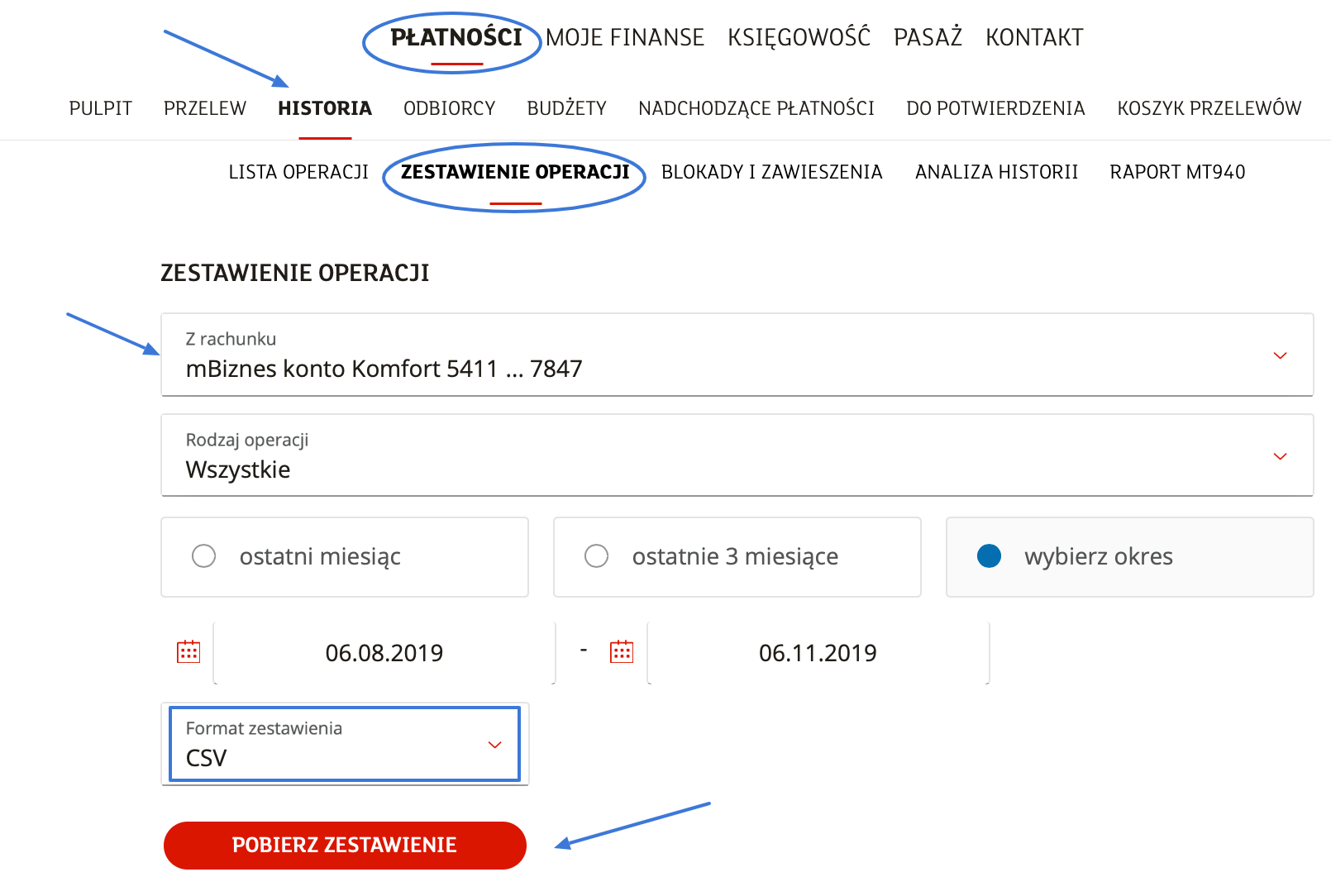The width and height of the screenshot is (1331, 896).
Task: Switch to MOJE FINANSE
Action: coord(626,36)
